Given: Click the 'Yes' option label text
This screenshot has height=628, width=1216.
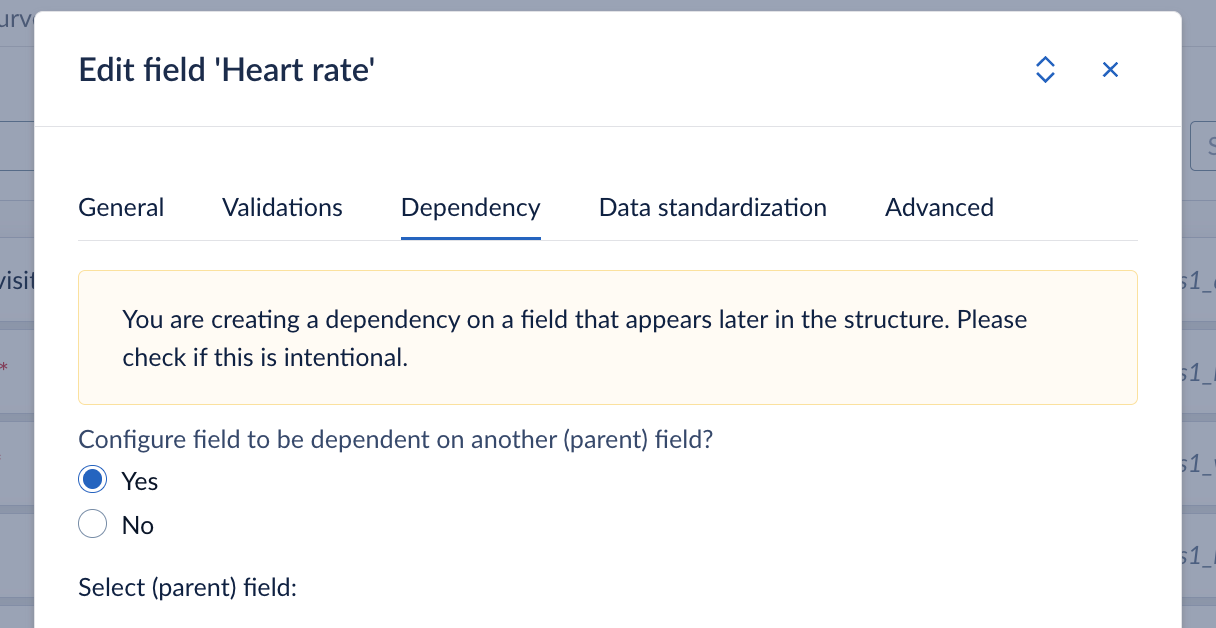Looking at the screenshot, I should tap(140, 481).
